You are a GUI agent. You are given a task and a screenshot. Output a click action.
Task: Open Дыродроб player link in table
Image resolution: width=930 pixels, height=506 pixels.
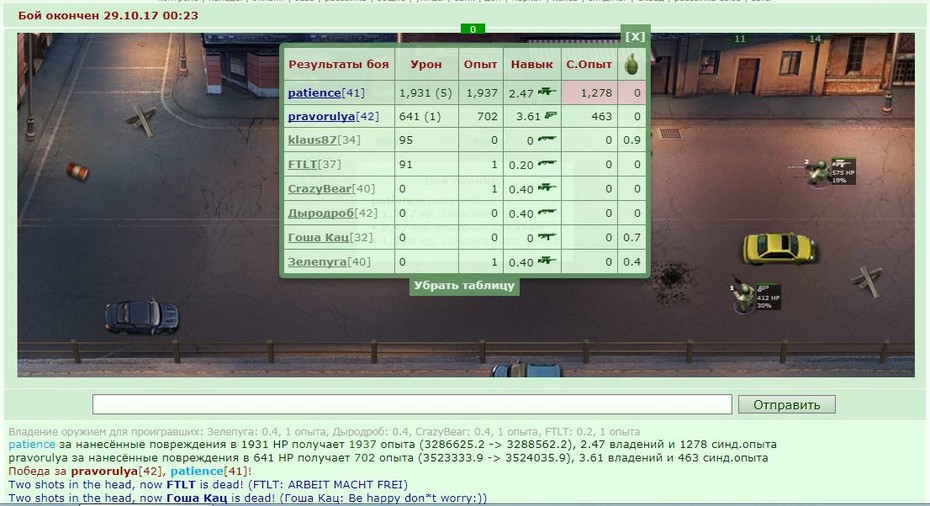tap(320, 213)
